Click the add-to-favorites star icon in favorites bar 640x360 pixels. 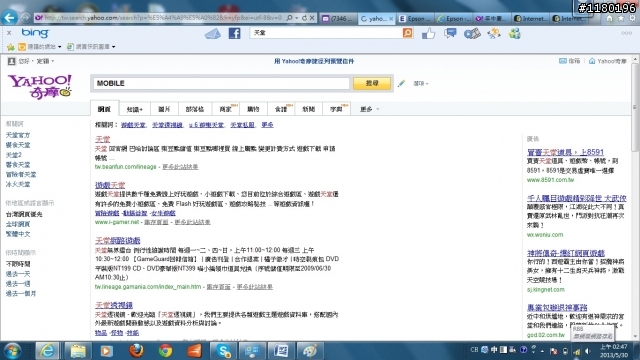tap(11, 47)
